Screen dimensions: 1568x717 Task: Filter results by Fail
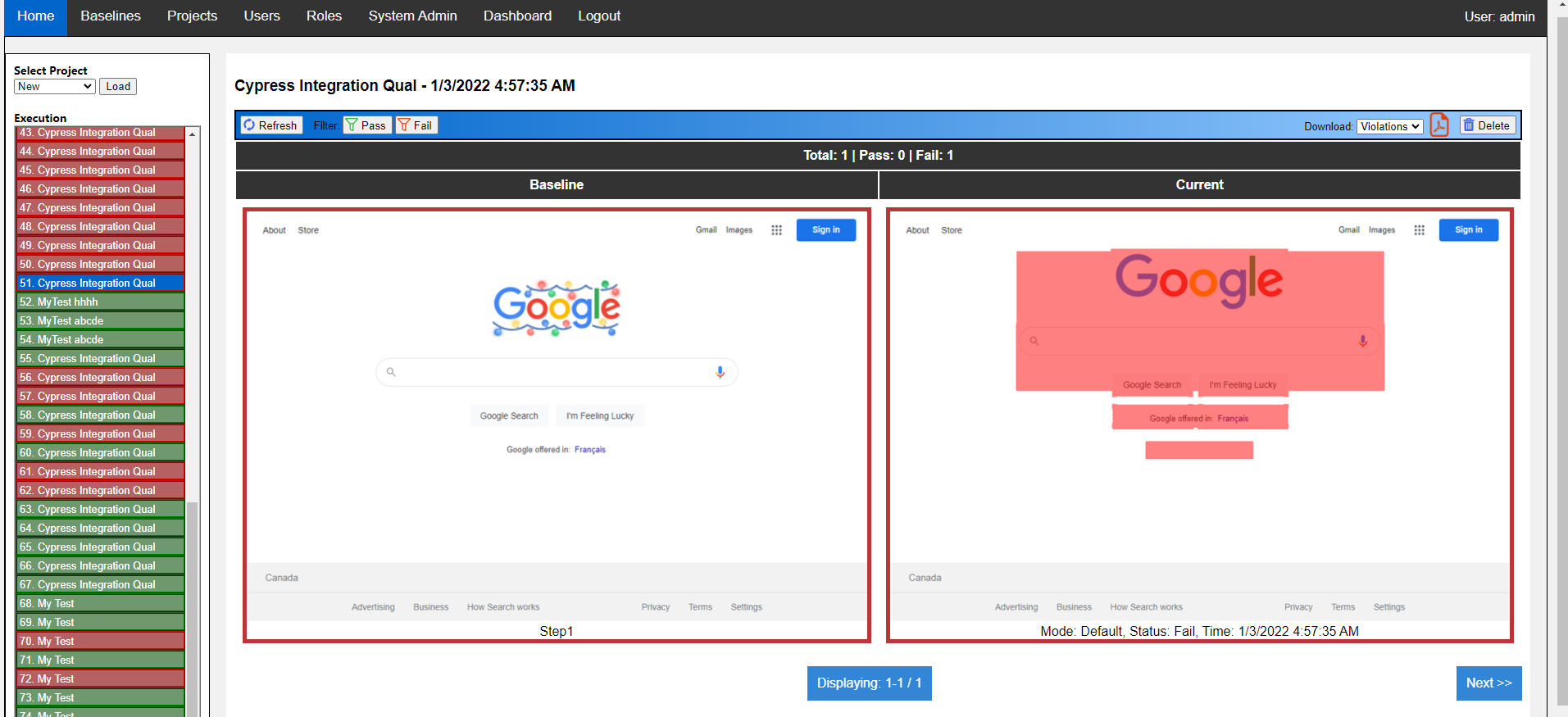point(416,125)
